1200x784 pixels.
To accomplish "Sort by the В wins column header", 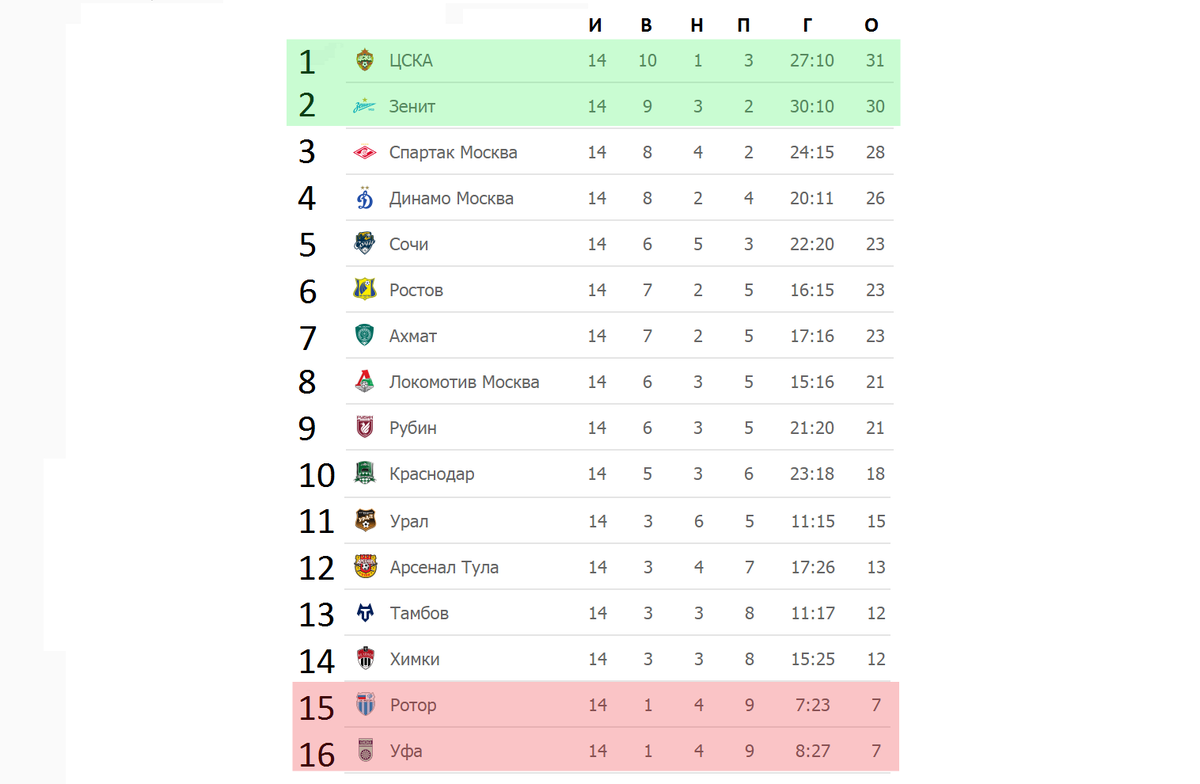I will tap(647, 25).
